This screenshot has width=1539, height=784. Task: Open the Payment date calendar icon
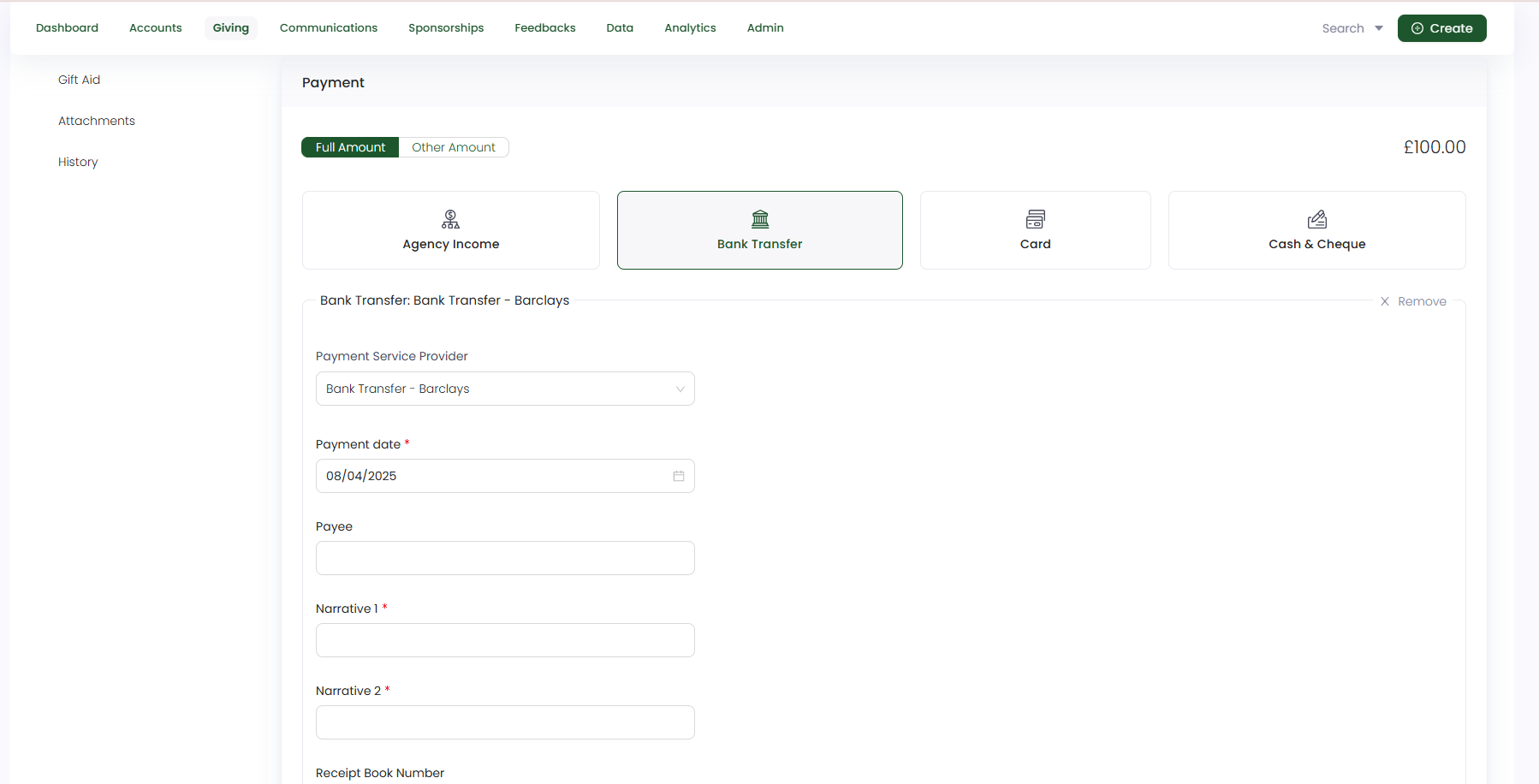679,476
